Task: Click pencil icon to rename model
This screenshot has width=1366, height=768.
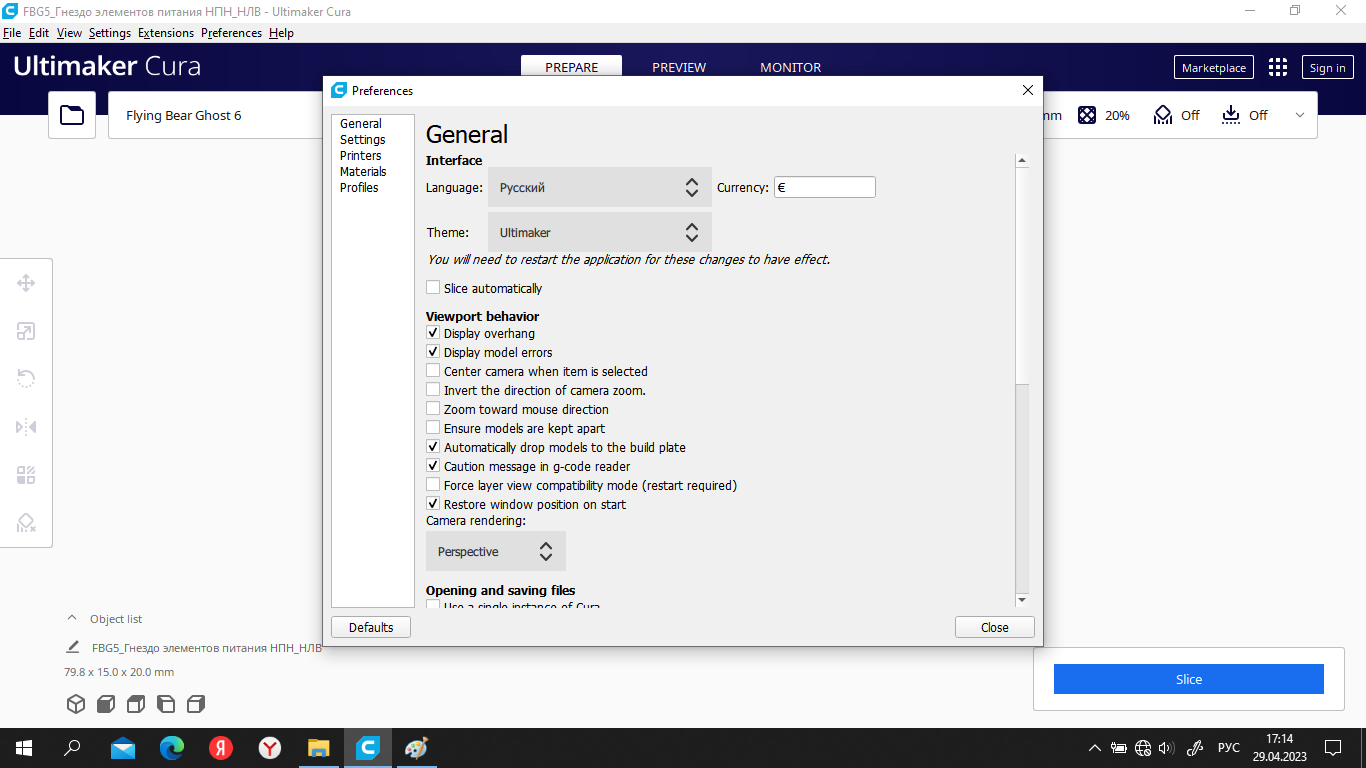Action: (73, 647)
